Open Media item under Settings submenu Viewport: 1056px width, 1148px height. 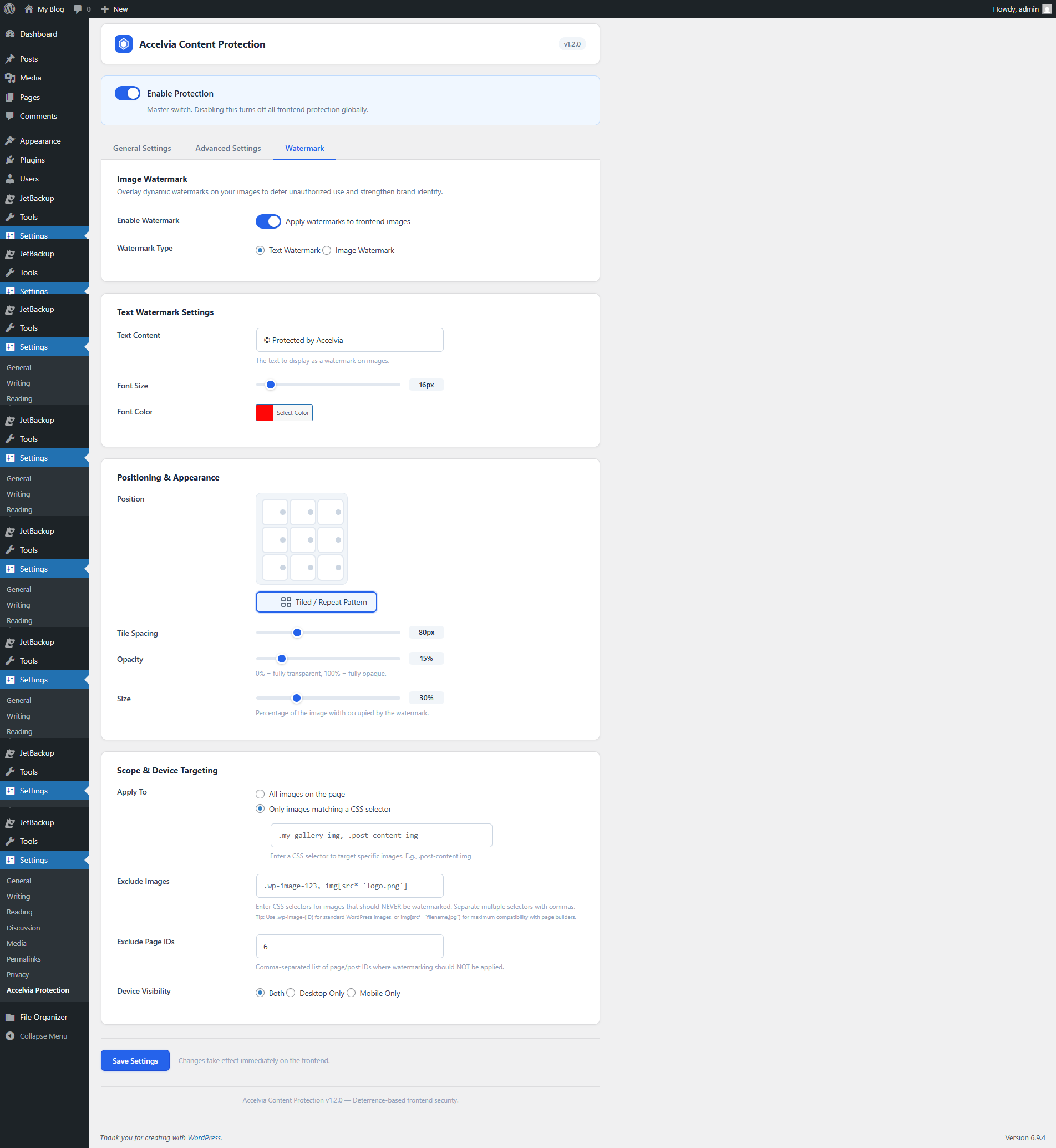(x=17, y=943)
